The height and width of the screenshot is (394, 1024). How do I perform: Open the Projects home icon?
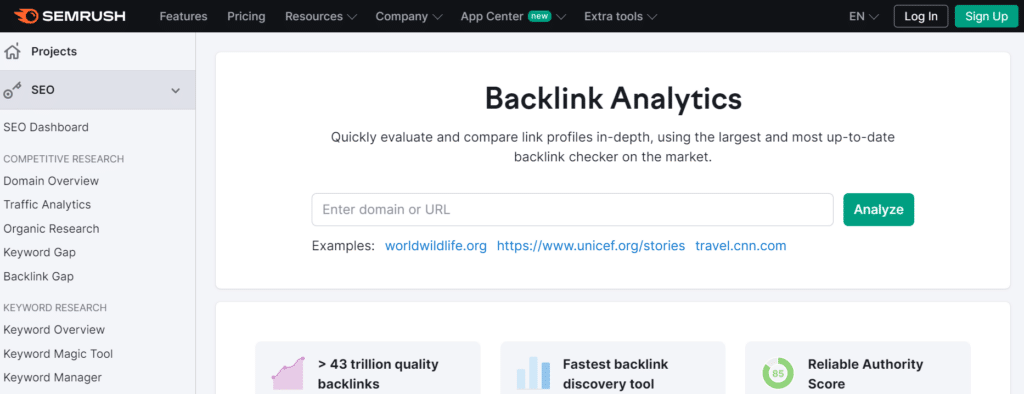point(12,51)
